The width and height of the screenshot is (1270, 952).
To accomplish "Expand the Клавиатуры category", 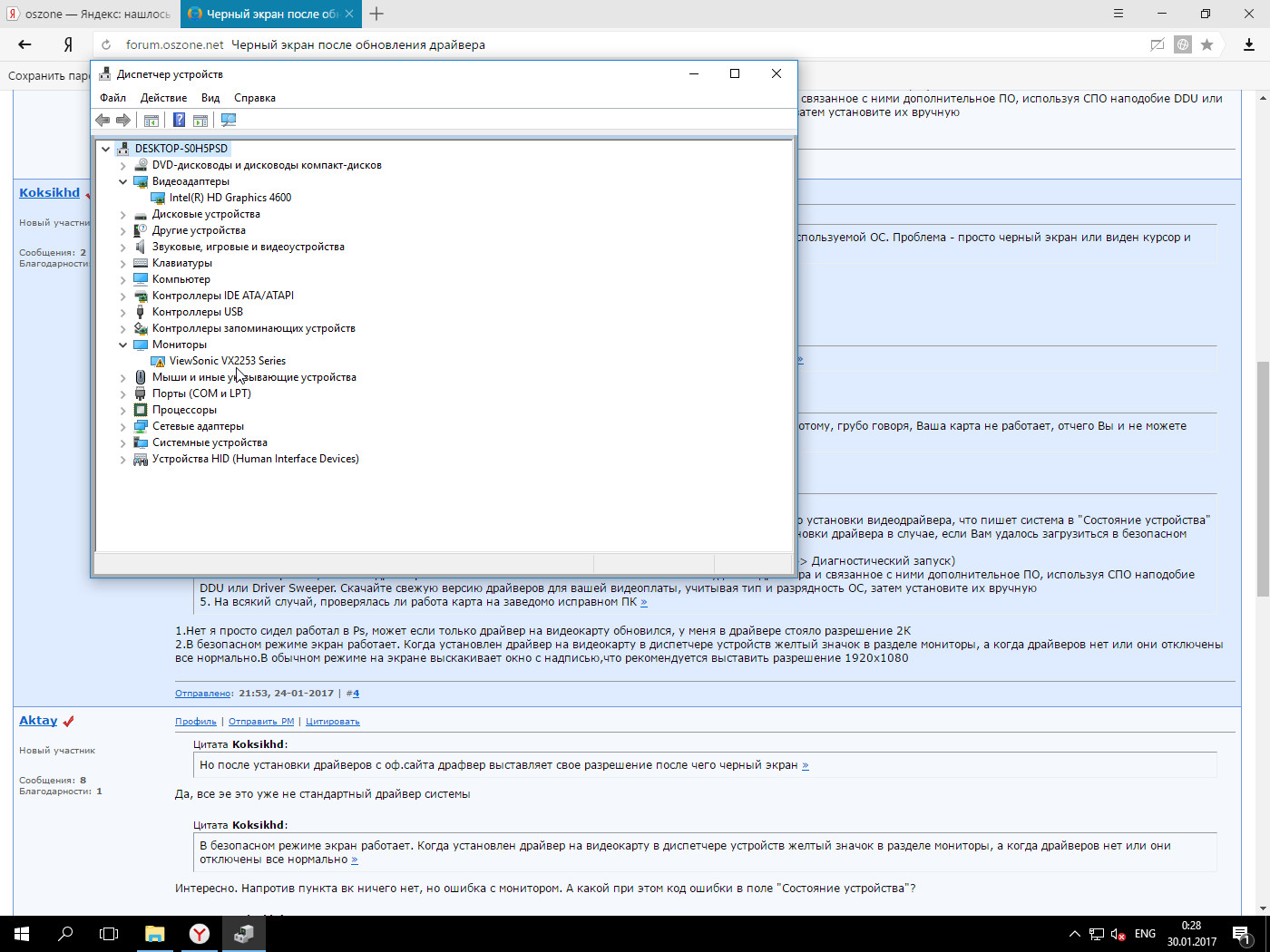I will (x=123, y=263).
